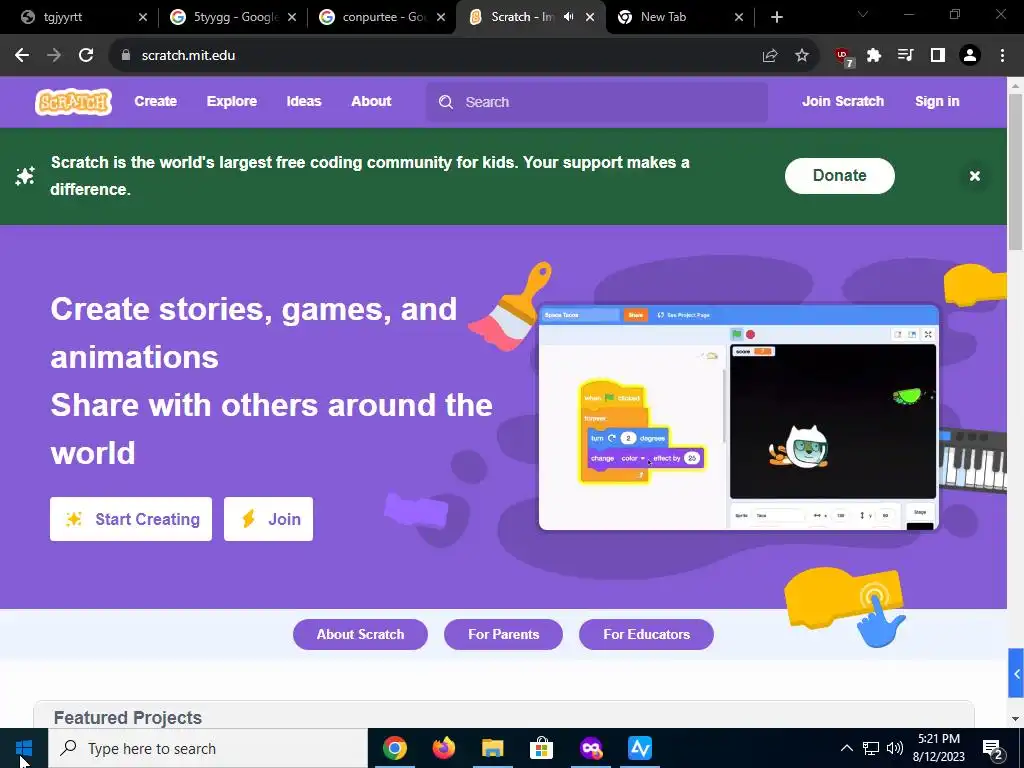Open a new browser tab
The image size is (1024, 768).
pyautogui.click(x=776, y=17)
